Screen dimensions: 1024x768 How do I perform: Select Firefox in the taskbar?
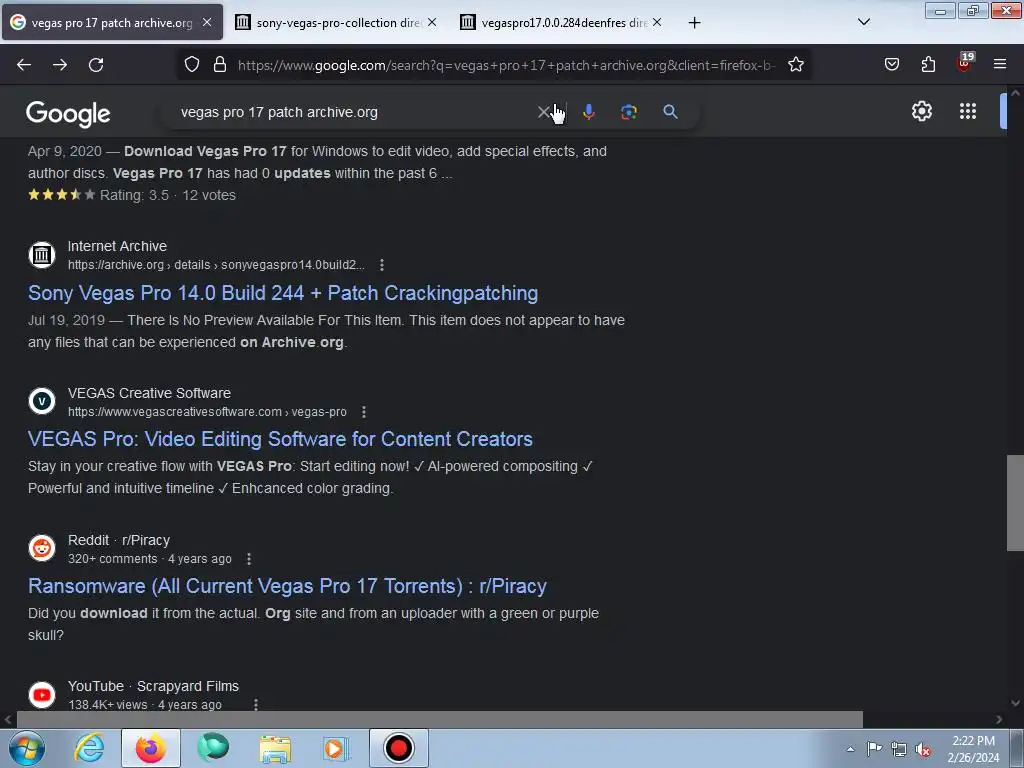150,748
